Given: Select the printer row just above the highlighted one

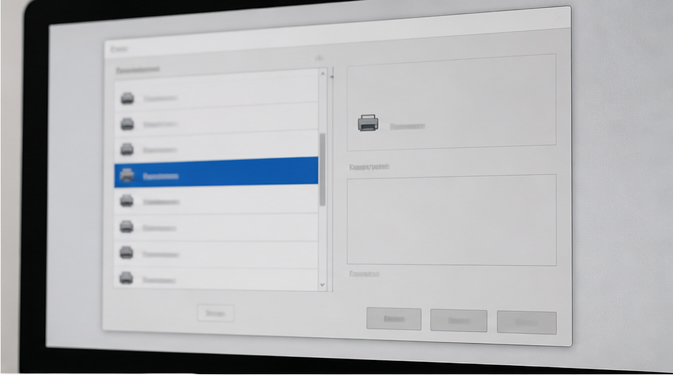Looking at the screenshot, I should tap(216, 146).
